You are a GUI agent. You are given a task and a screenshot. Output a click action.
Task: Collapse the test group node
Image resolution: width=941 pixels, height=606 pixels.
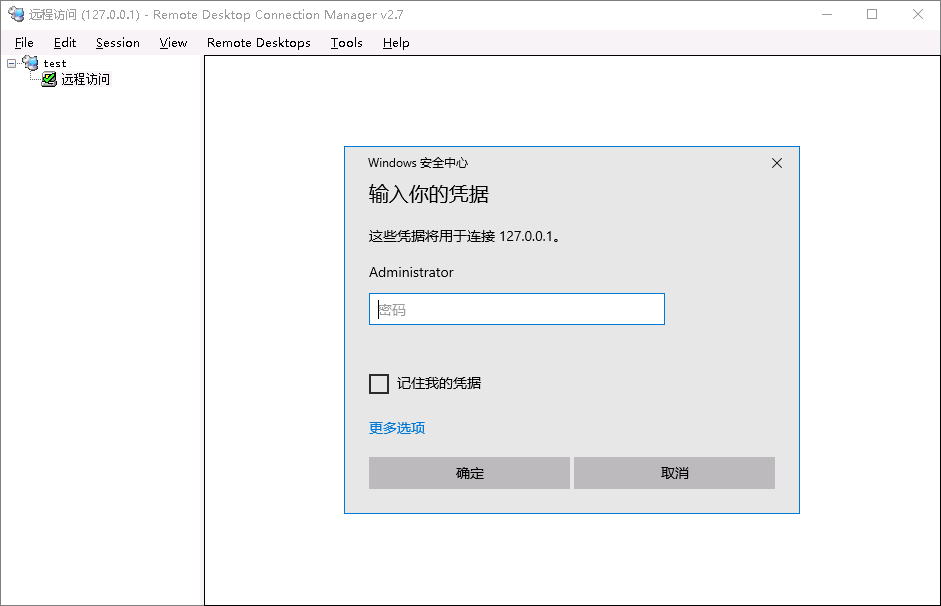[11, 63]
